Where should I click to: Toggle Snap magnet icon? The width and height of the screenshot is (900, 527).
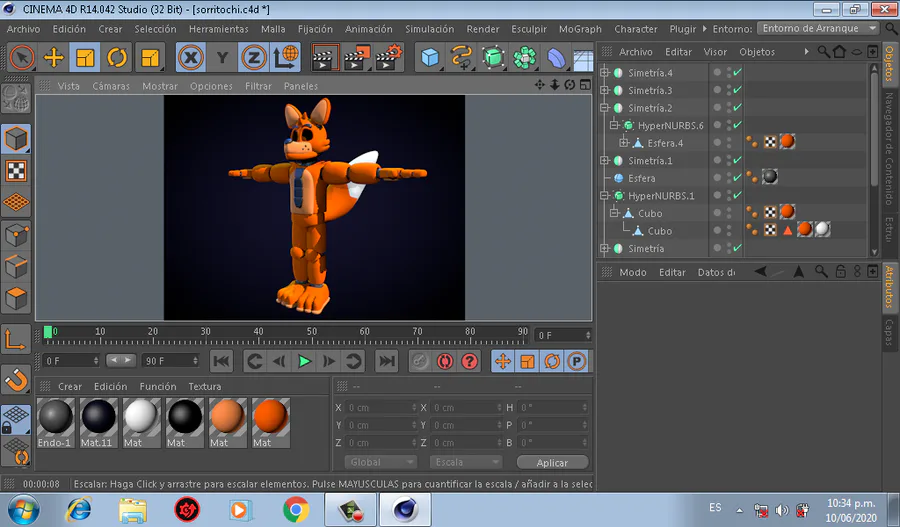tap(16, 379)
